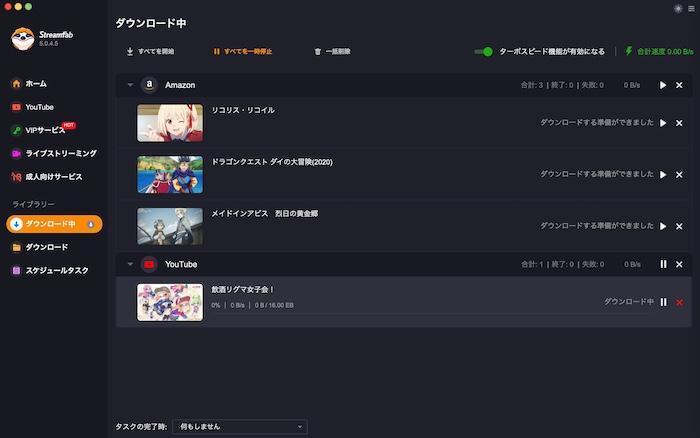The width and height of the screenshot is (700, 438).
Task: Open ライブストリーミング in the sidebar
Action: [54, 153]
